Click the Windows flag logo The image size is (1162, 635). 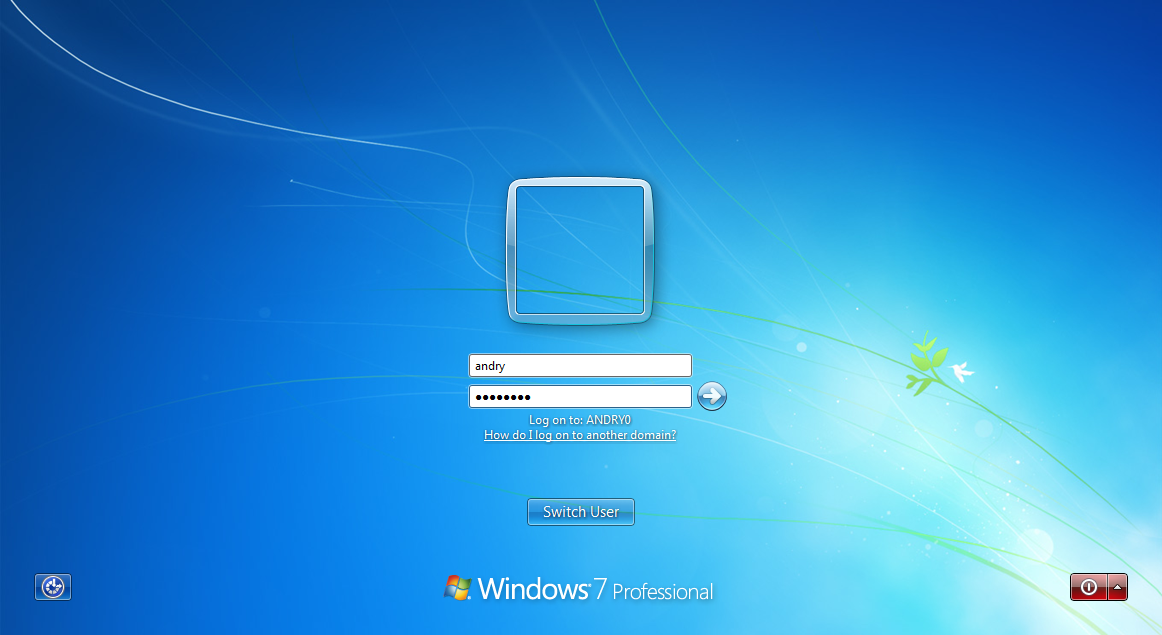(x=458, y=589)
